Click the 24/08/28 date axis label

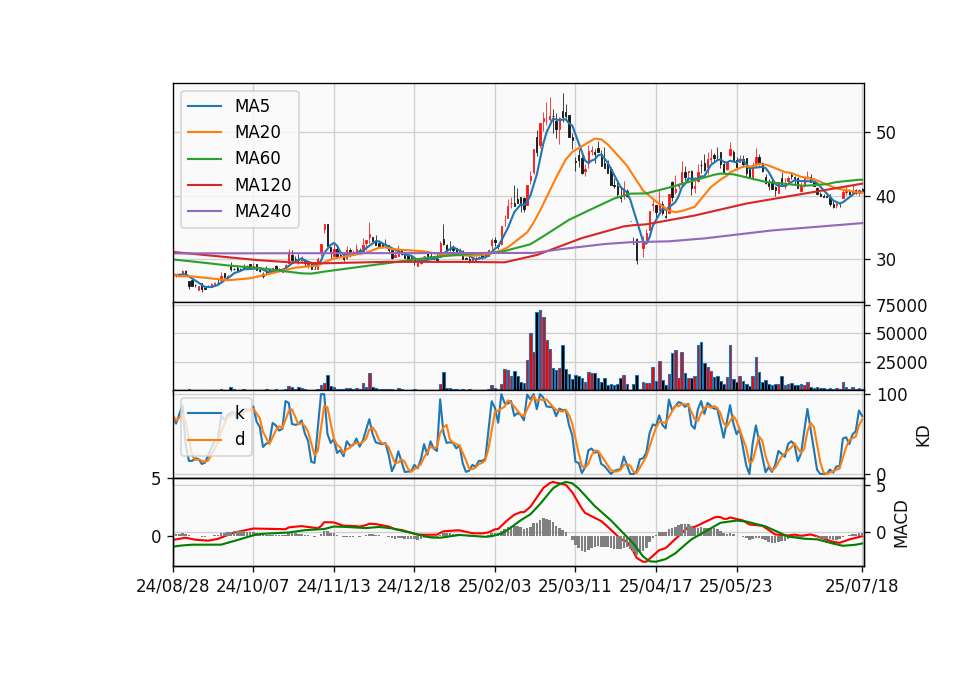coord(173,586)
